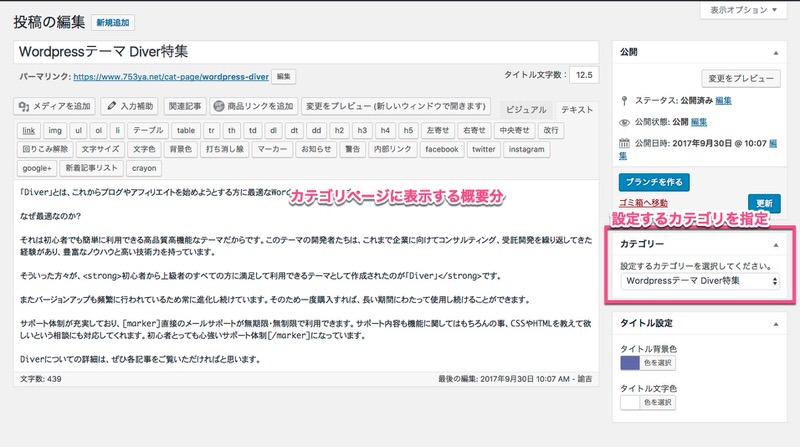800x447 pixels.
Task: Click the ゴミ箱へ移動 link
Action: [x=643, y=203]
